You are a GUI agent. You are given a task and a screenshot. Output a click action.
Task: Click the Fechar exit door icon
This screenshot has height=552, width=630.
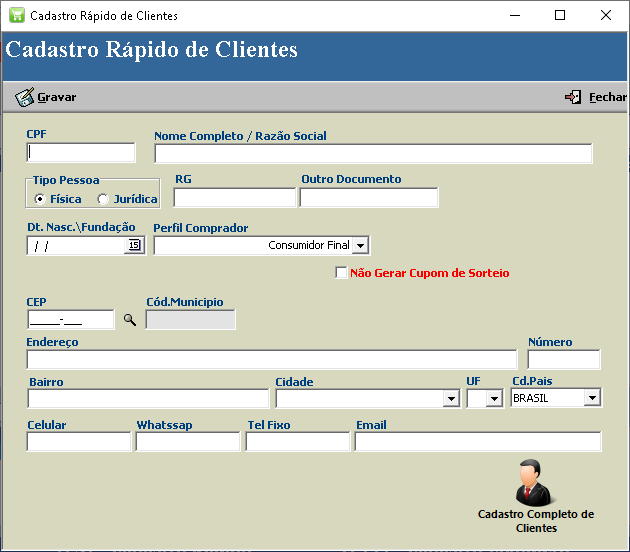click(573, 97)
